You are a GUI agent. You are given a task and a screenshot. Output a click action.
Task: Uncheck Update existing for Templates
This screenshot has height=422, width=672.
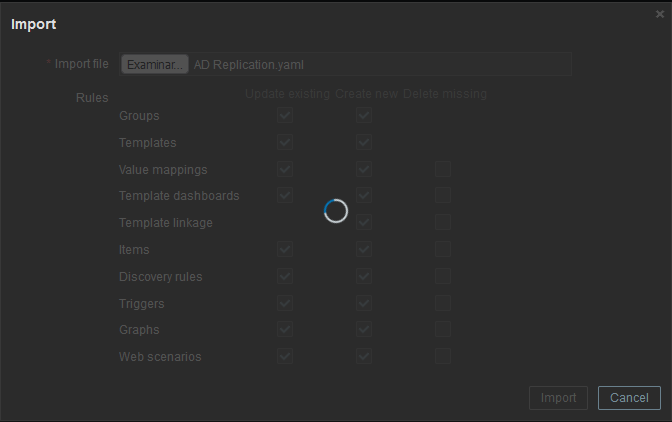click(x=285, y=143)
